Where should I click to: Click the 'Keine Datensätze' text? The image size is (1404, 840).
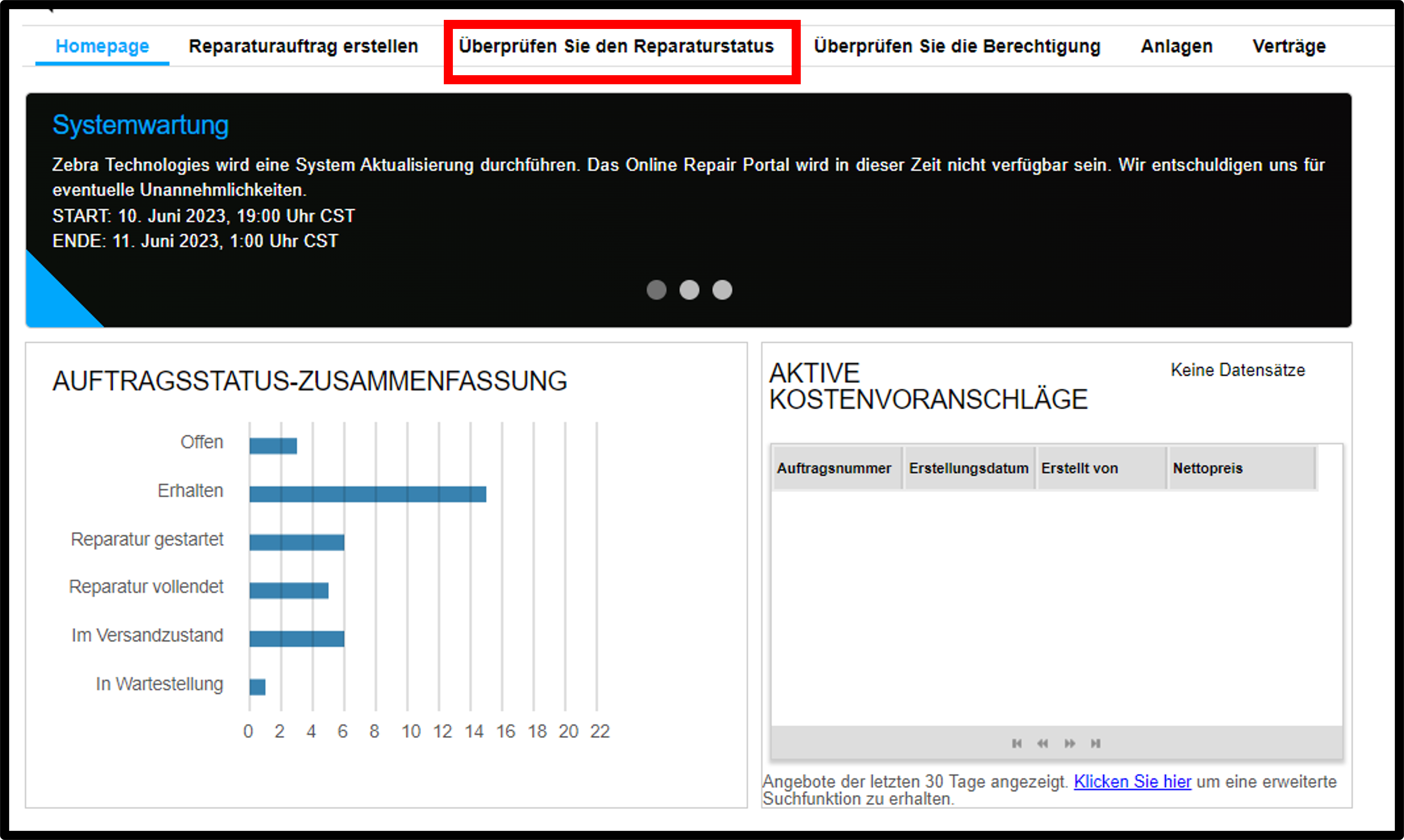coord(1238,370)
